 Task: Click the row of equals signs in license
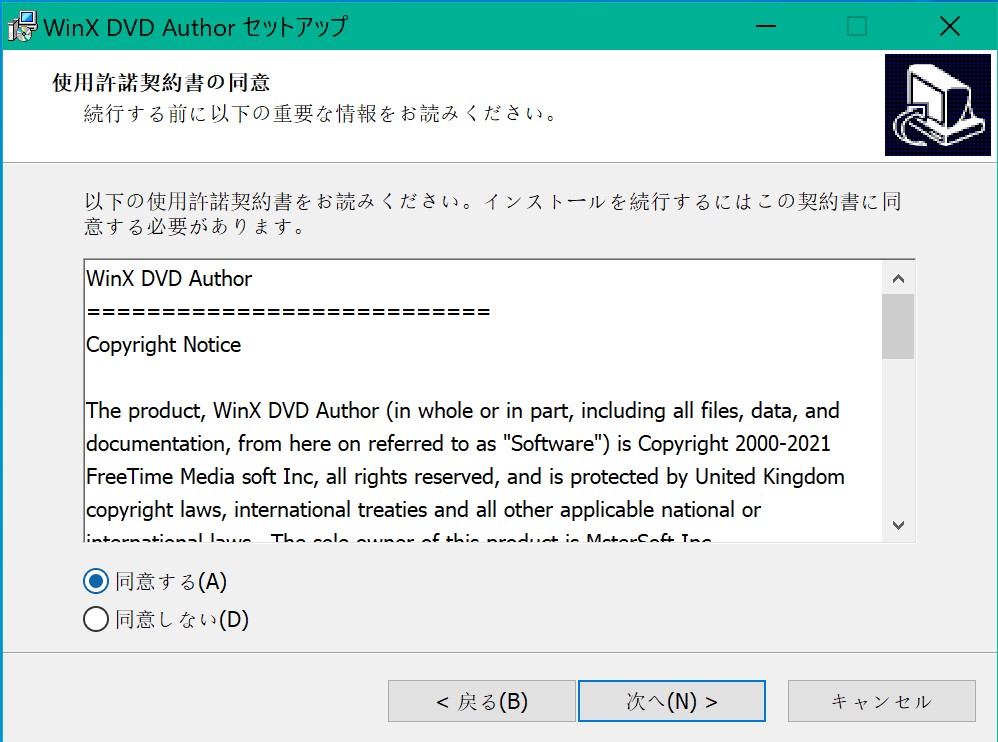[x=288, y=312]
